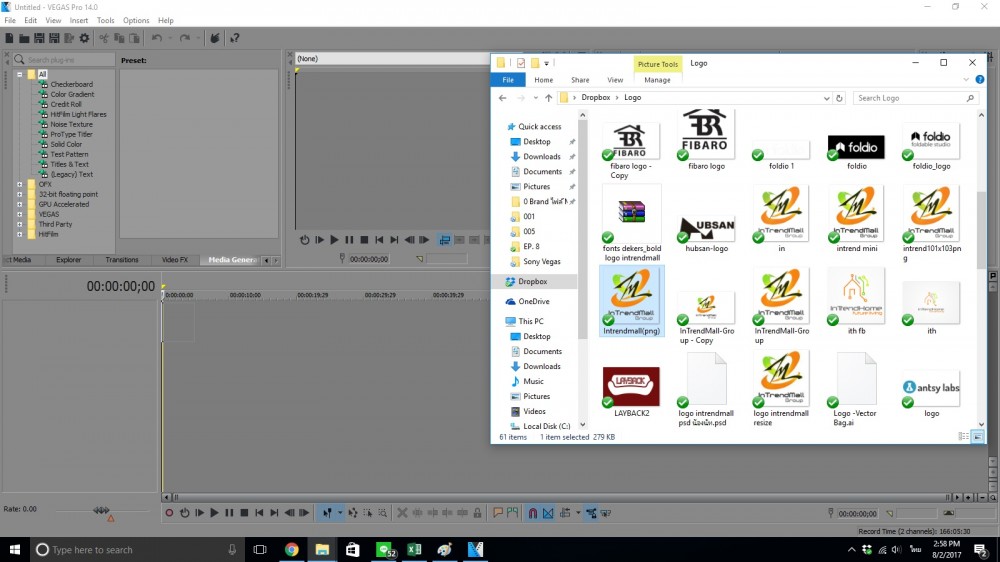Open the Tools menu in VEGAS
Screen dimensions: 1000x562
click(105, 20)
